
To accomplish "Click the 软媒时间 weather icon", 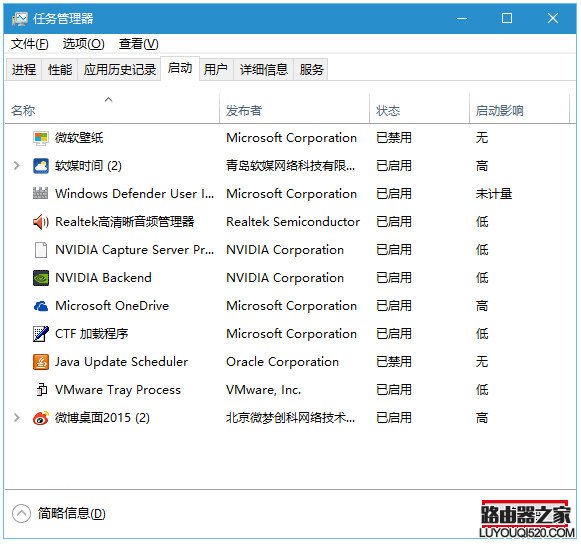I will point(40,166).
